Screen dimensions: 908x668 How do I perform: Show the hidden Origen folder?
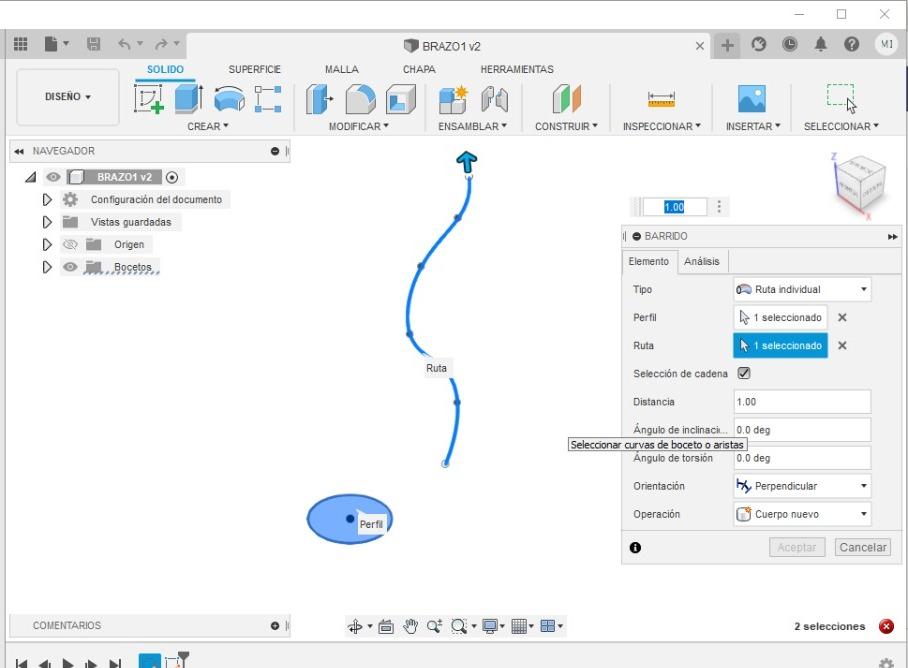click(70, 245)
